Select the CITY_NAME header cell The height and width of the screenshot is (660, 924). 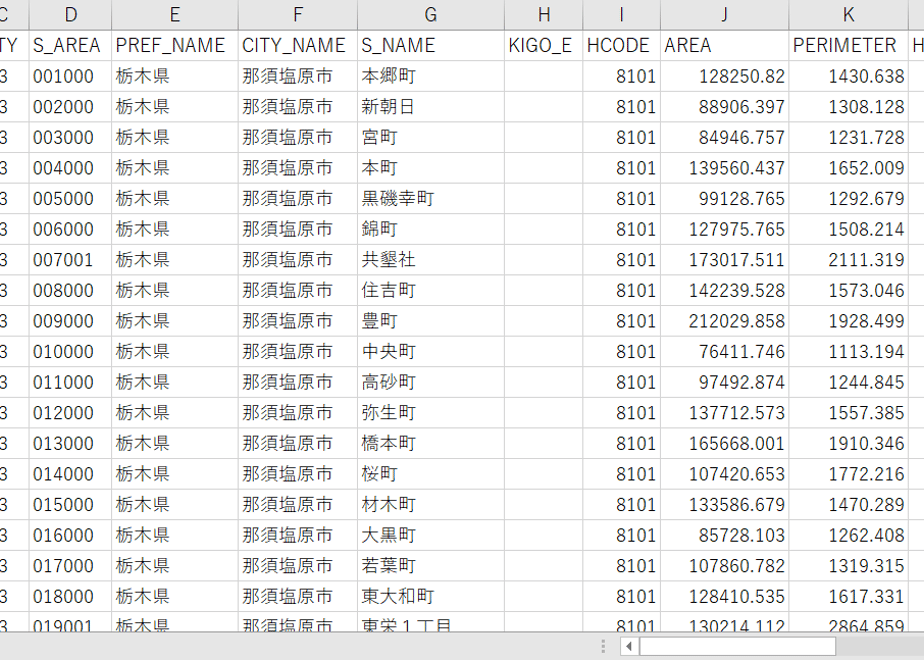(x=298, y=45)
